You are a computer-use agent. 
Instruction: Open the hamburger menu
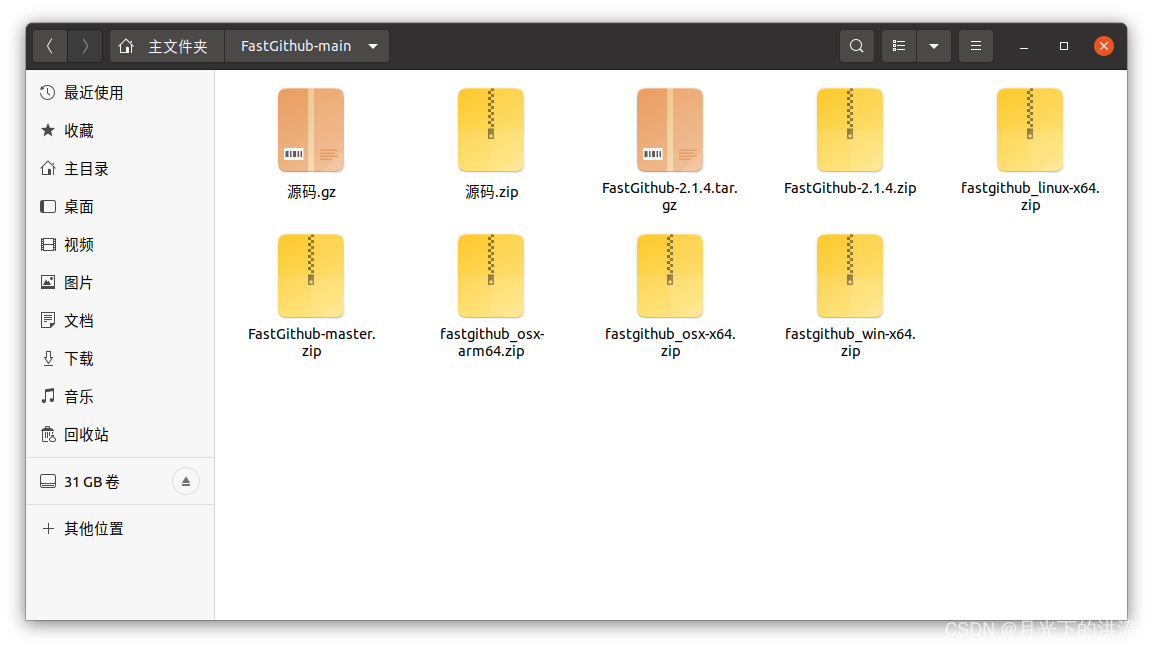pos(975,45)
